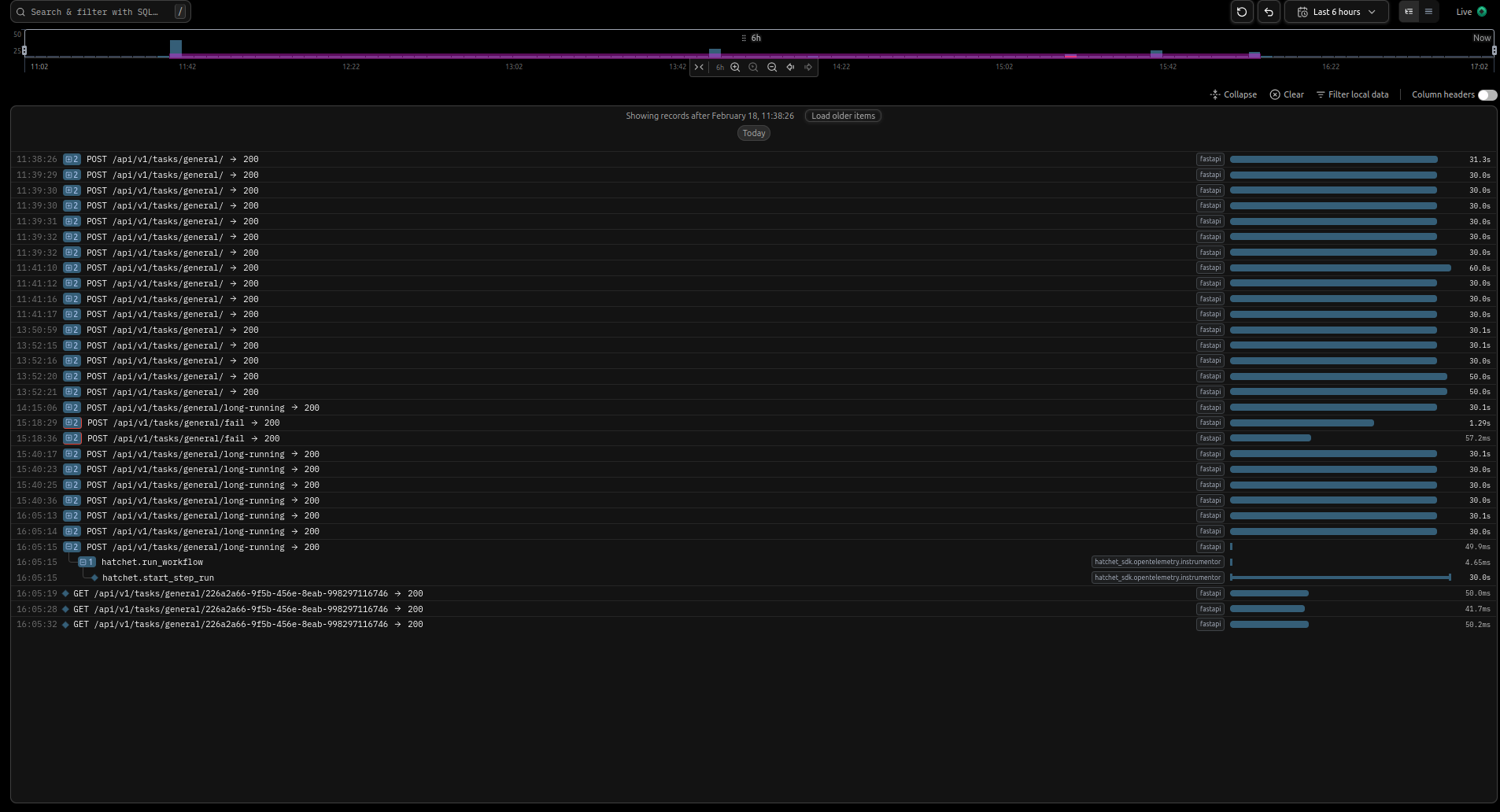Click the undo arrow icon top right

(1269, 12)
